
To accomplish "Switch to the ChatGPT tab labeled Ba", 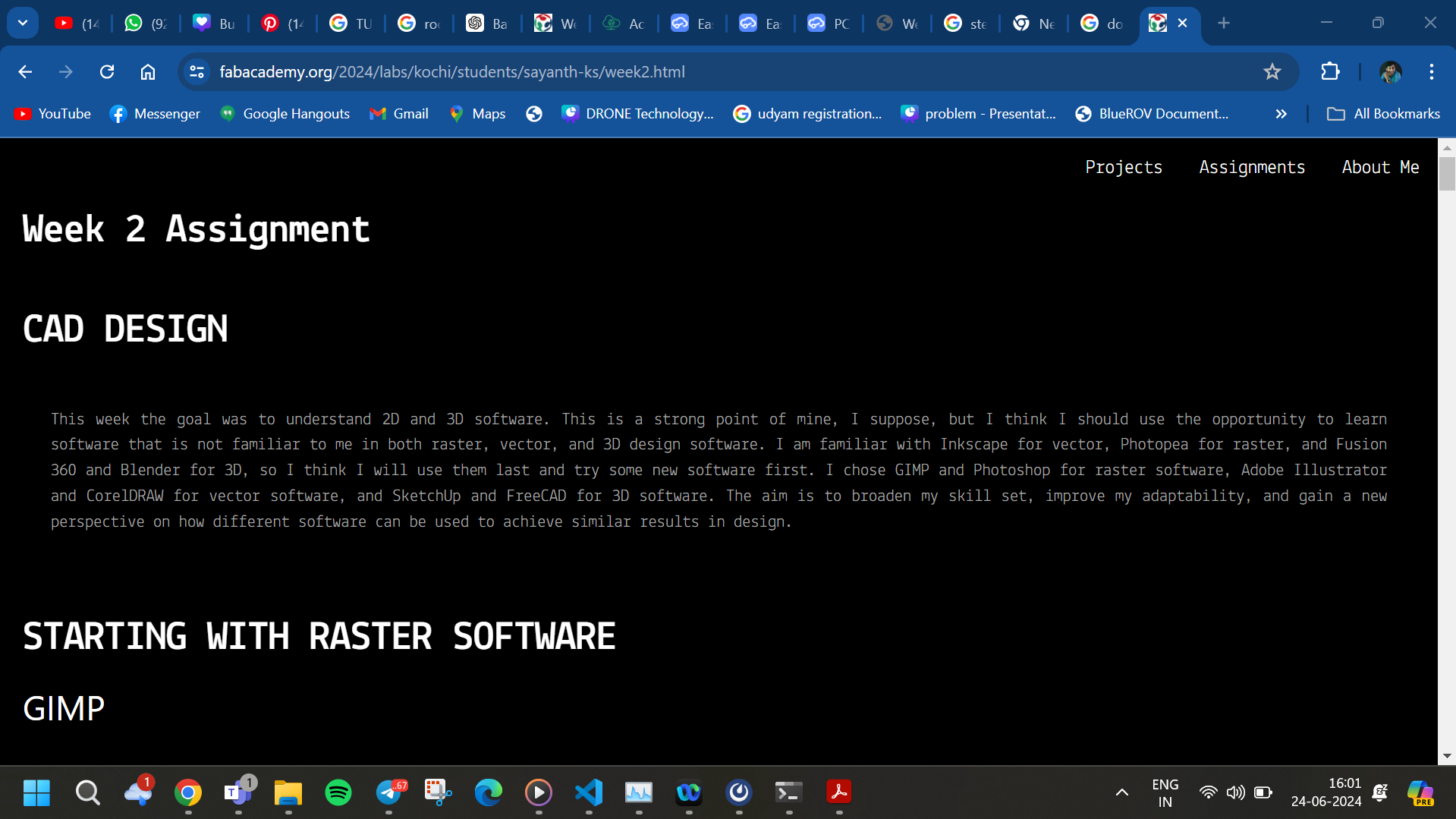I will pos(487,24).
